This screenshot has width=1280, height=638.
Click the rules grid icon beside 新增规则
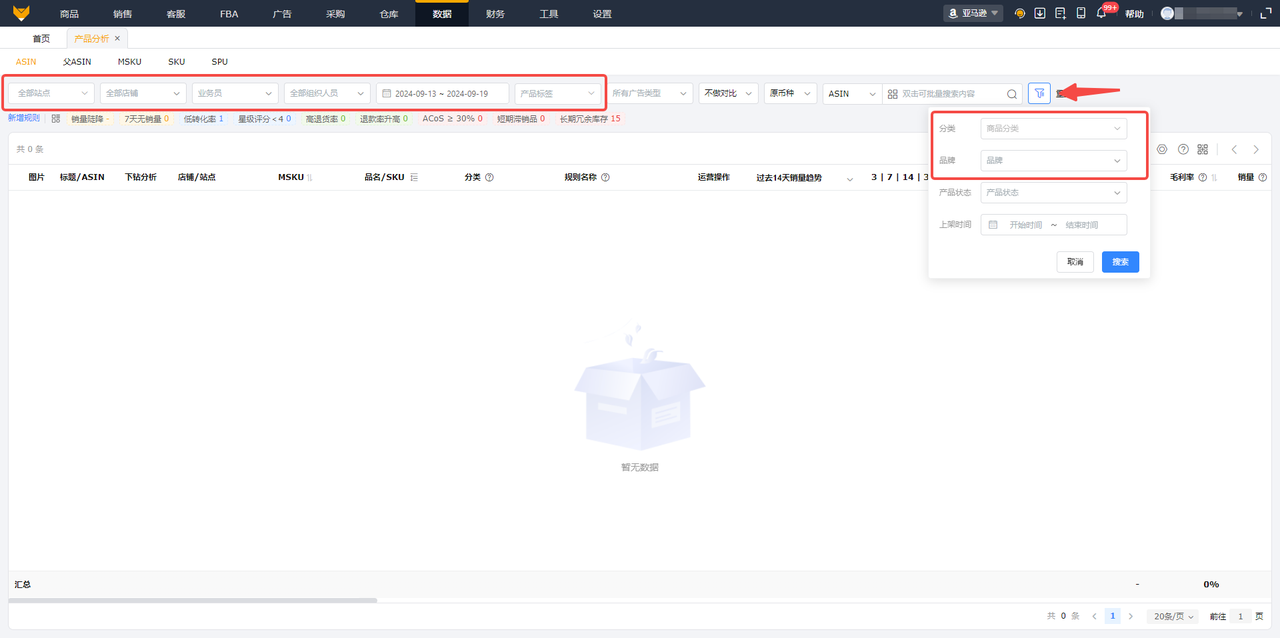(x=56, y=118)
